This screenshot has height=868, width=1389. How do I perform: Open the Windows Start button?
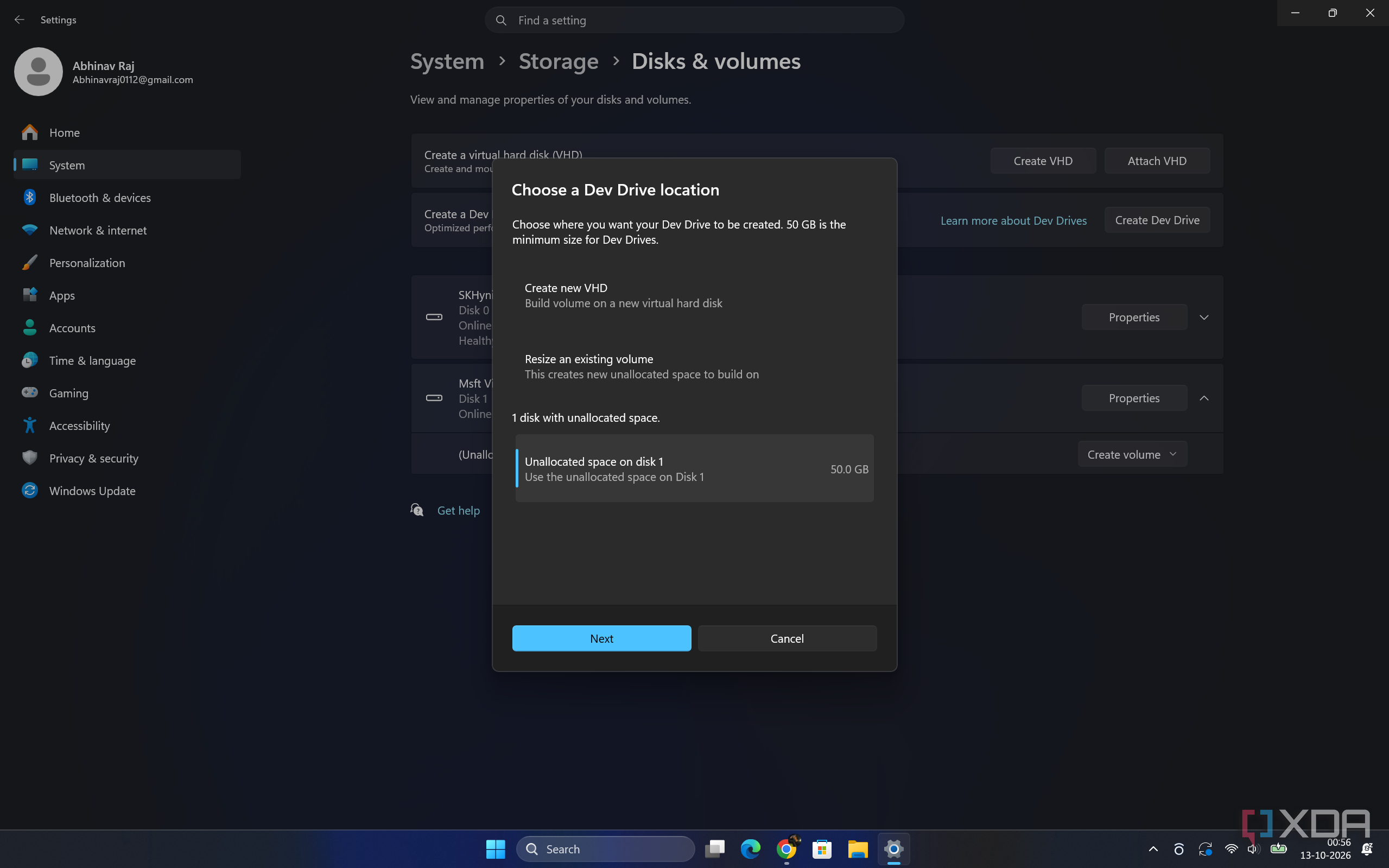tap(496, 849)
